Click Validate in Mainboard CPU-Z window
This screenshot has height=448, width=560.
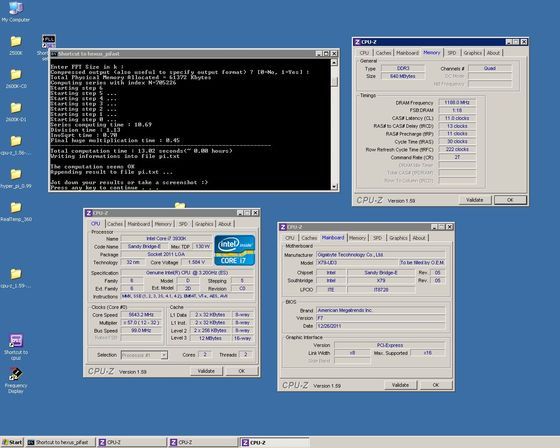point(400,385)
